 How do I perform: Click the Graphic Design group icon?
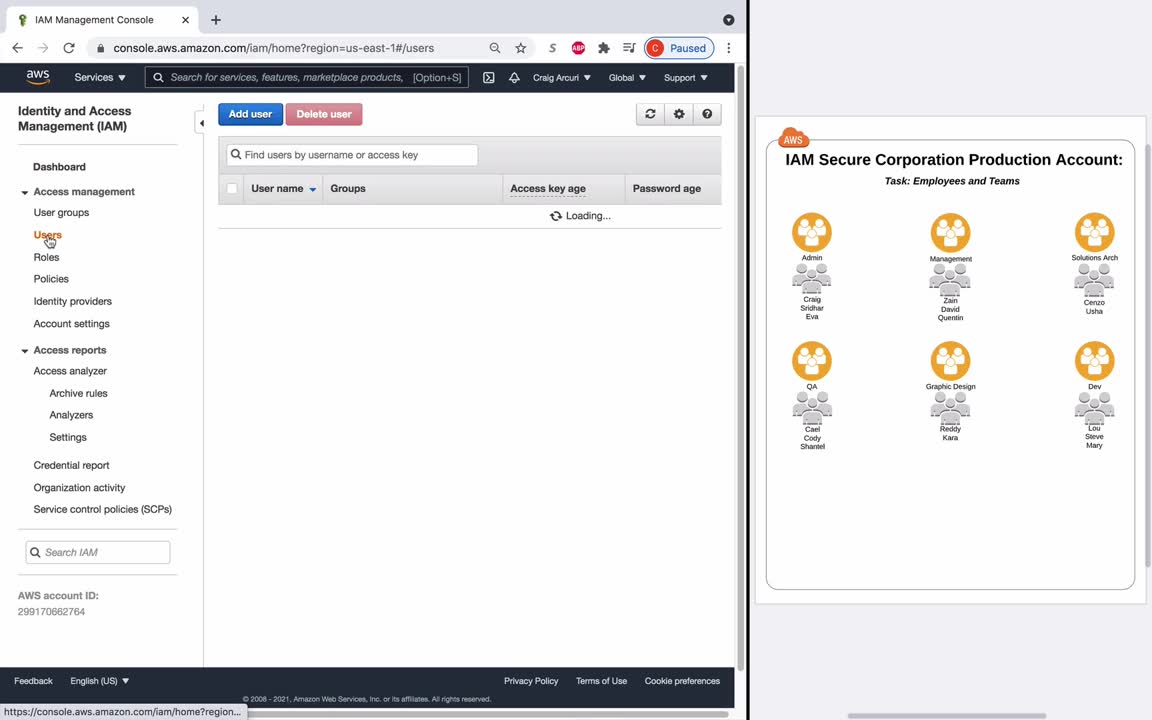pos(950,361)
